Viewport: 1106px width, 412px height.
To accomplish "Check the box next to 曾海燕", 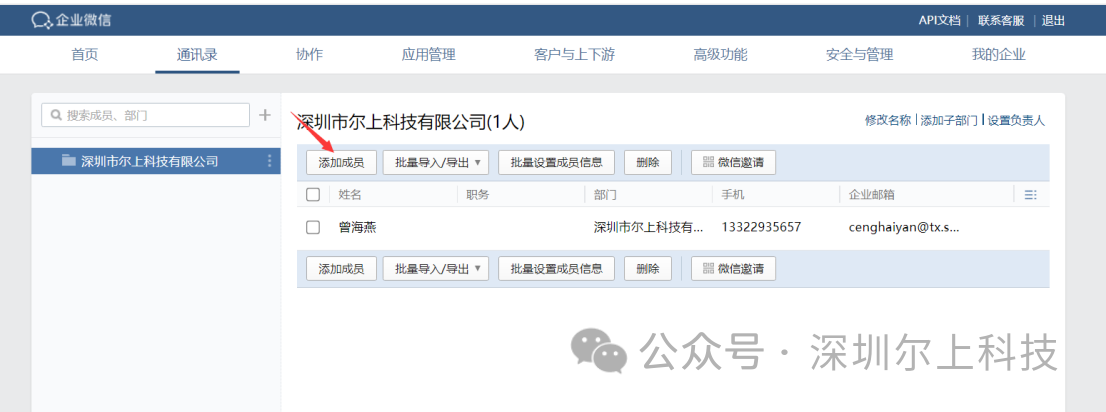I will 313,227.
